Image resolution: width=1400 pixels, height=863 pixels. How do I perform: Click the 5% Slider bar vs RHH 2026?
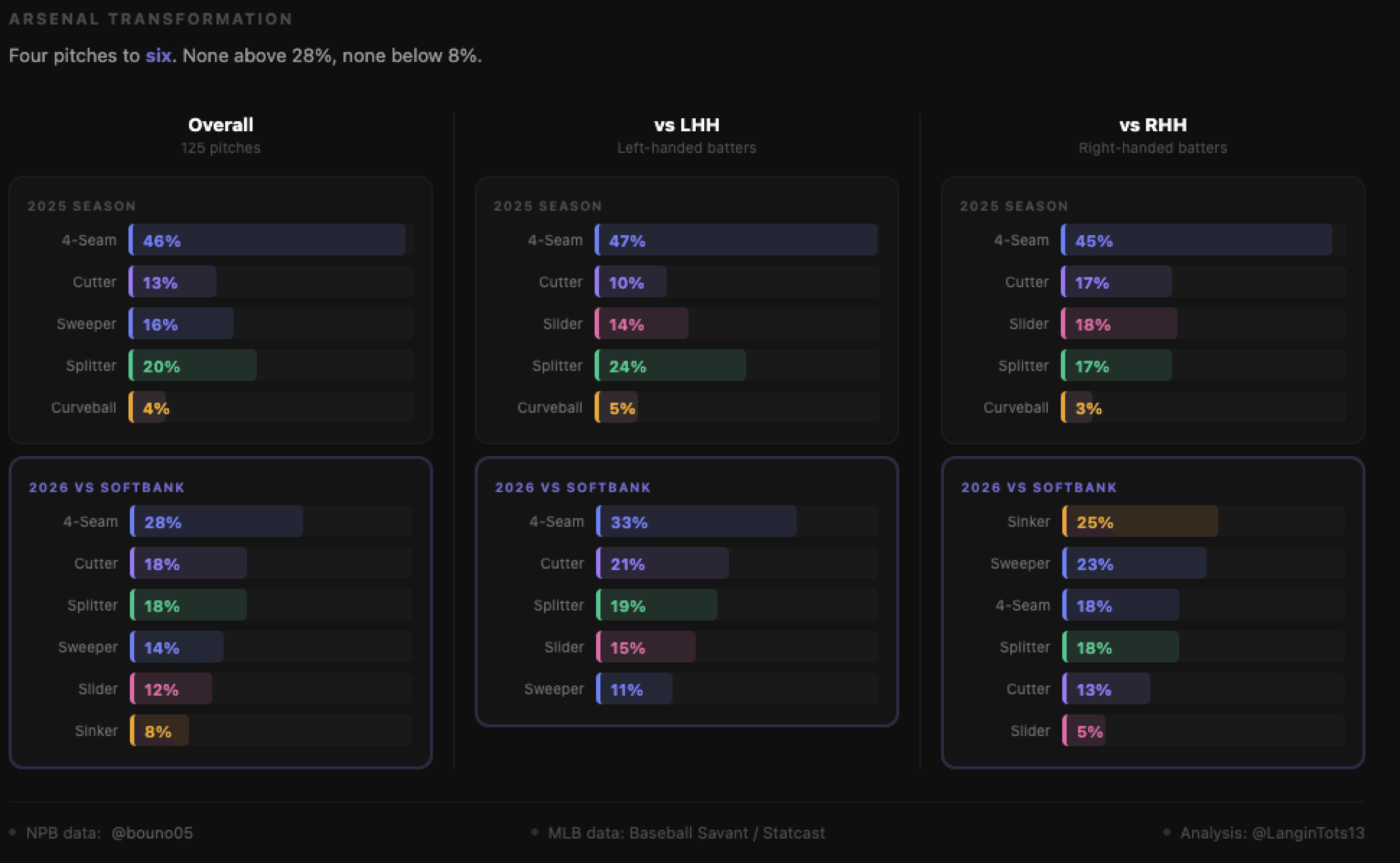1084,731
